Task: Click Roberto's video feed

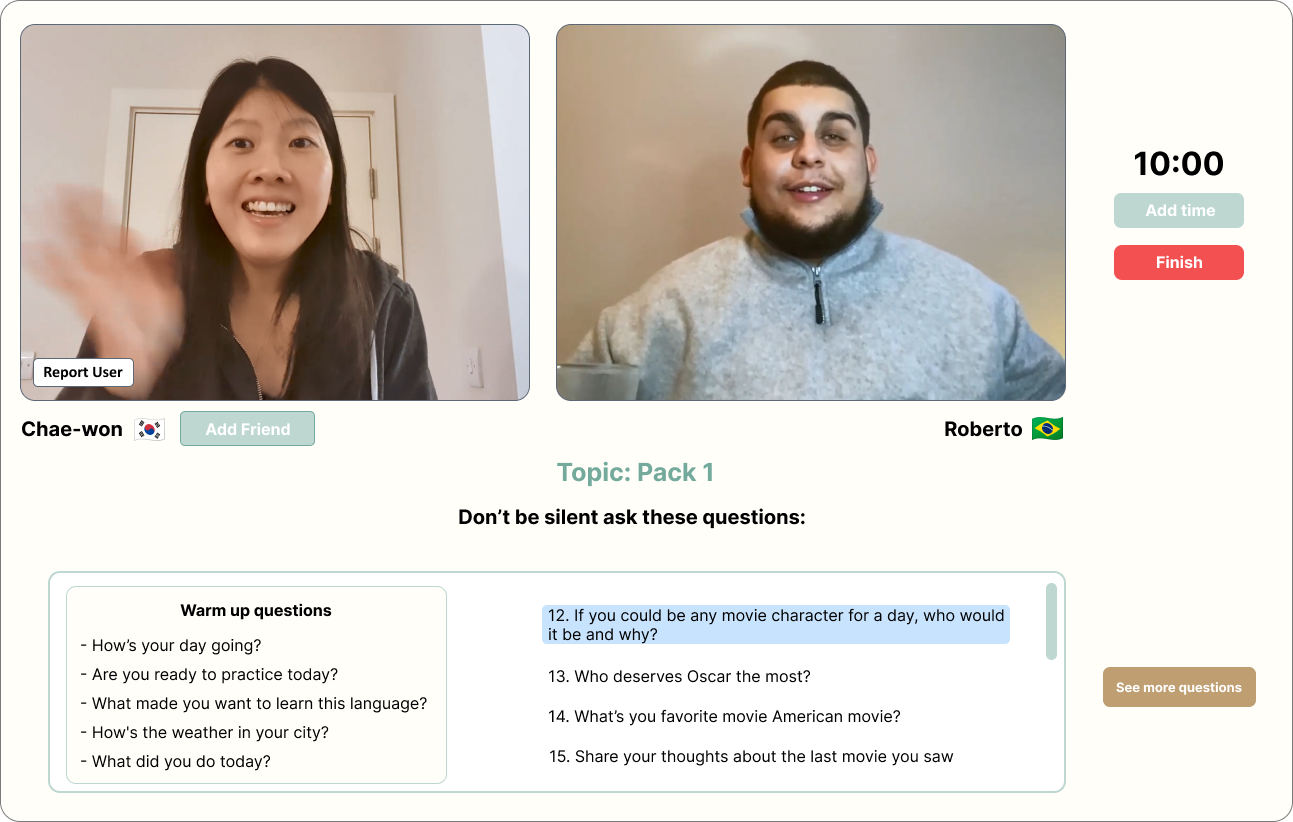Action: tap(811, 212)
